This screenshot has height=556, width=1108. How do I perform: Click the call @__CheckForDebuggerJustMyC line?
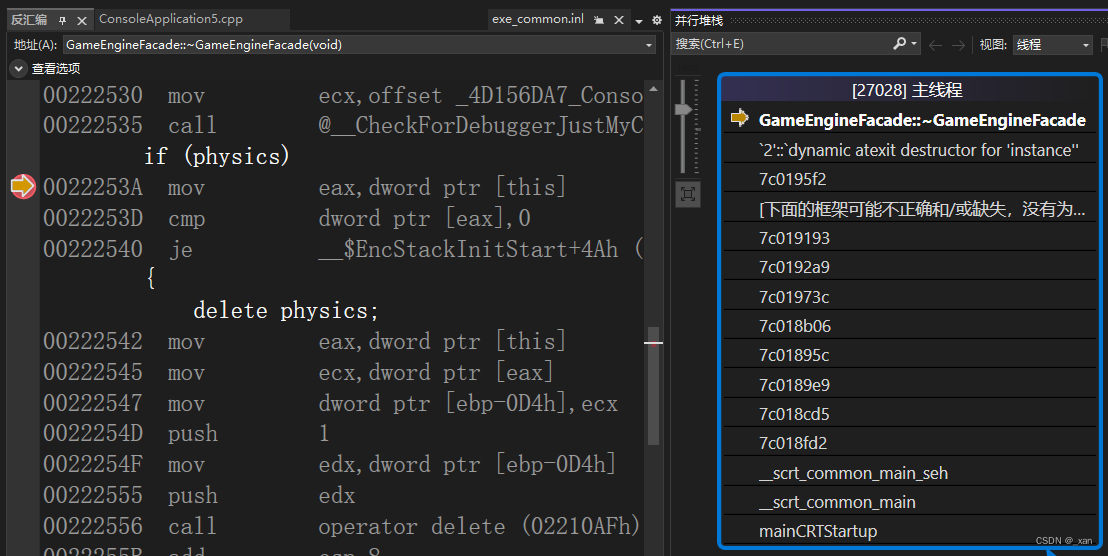coord(343,125)
